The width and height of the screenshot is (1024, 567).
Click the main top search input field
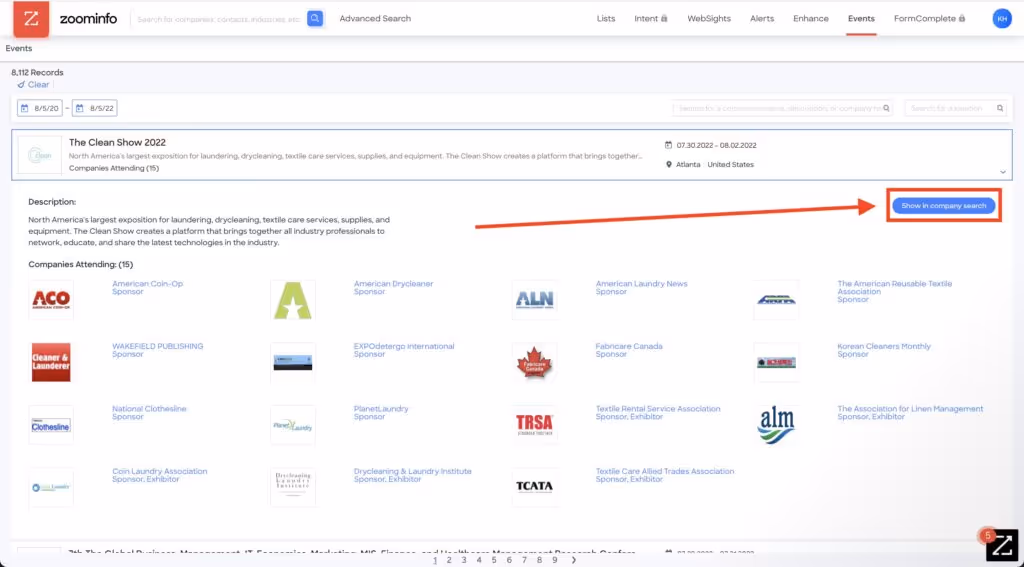(x=219, y=19)
